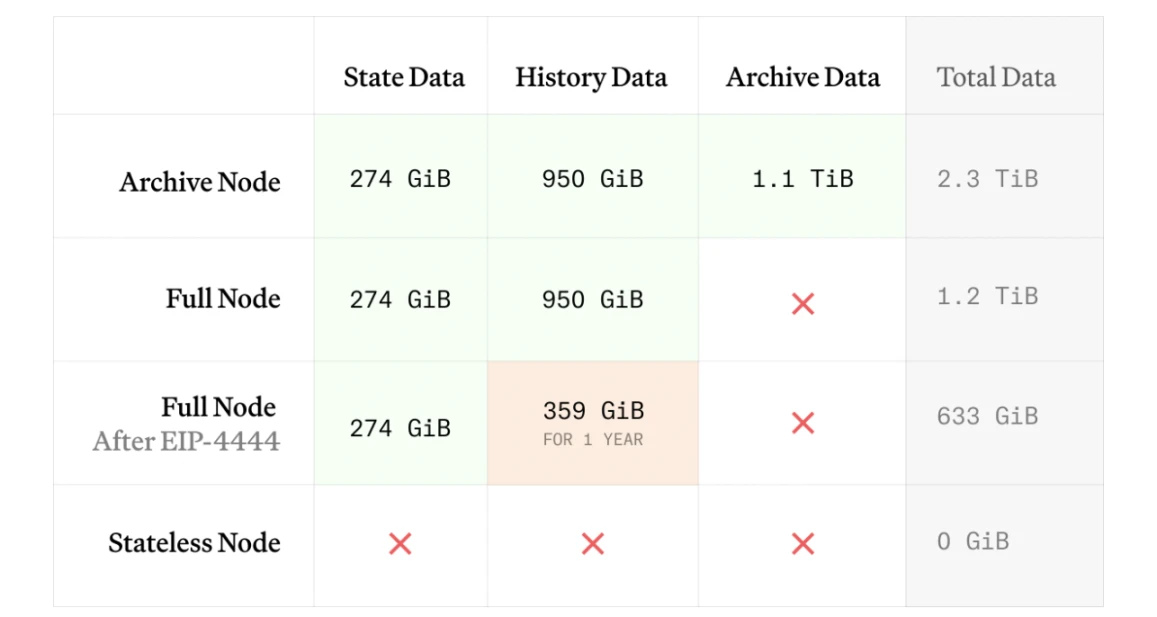The image size is (1157, 617).
Task: Click the Total Data column header
Action: [996, 78]
